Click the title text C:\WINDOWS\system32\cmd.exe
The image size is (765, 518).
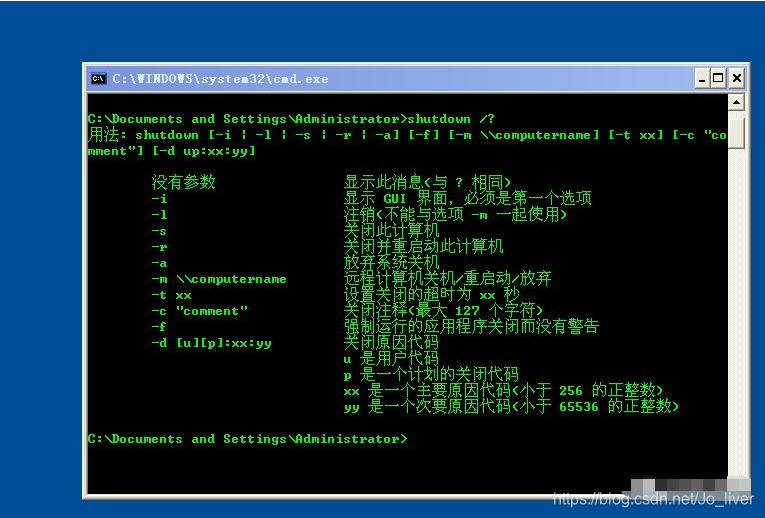tap(221, 79)
